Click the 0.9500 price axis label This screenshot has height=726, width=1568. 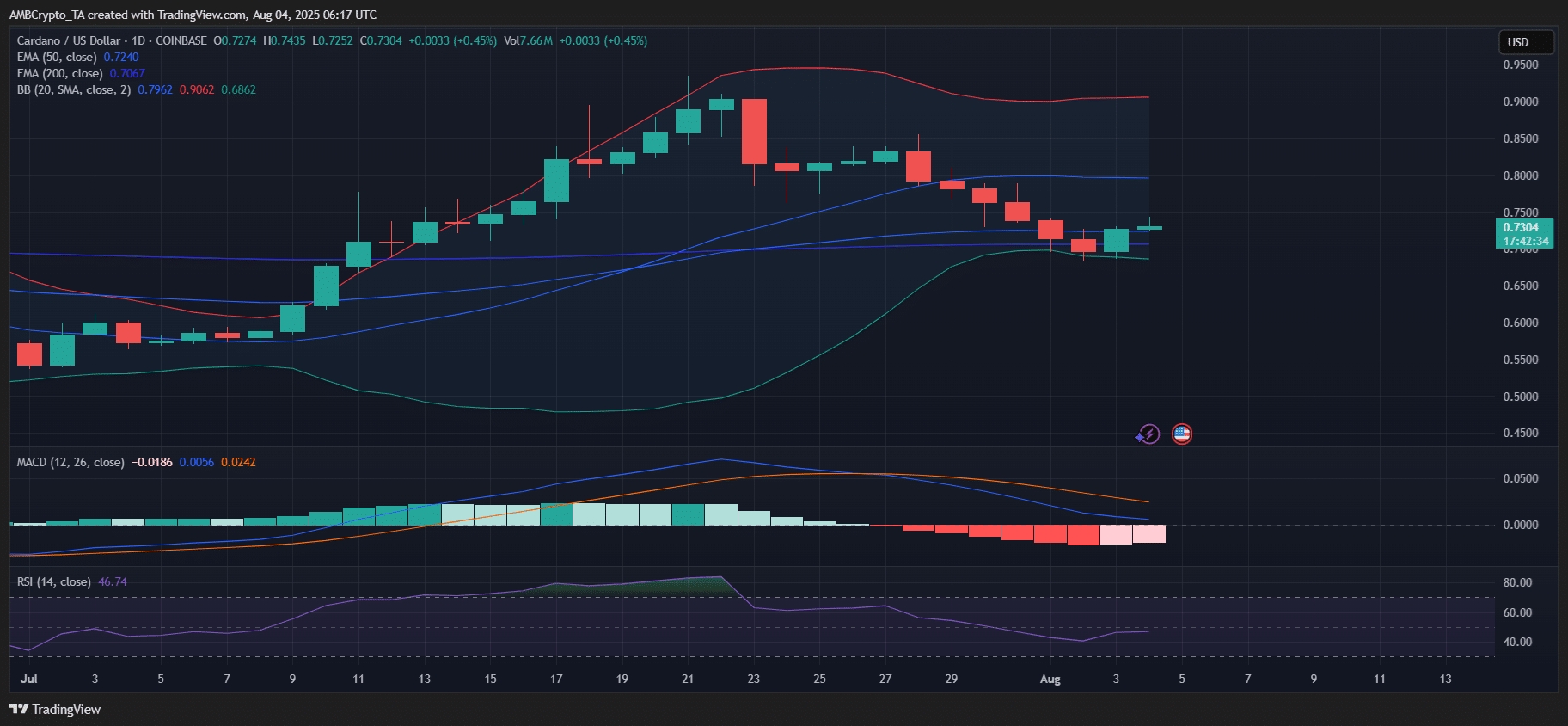pos(1520,65)
